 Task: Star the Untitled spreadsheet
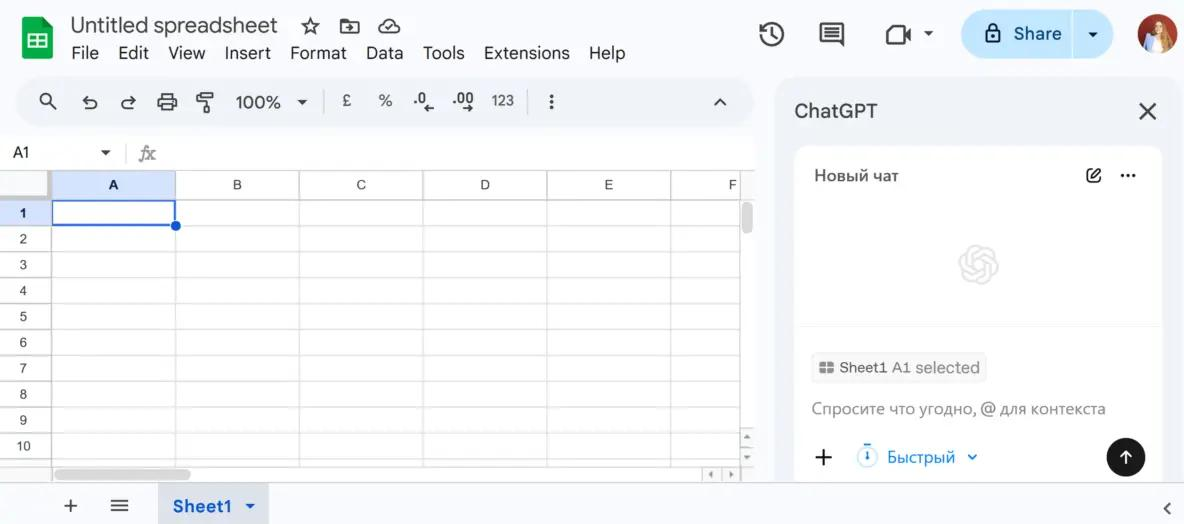tap(310, 26)
